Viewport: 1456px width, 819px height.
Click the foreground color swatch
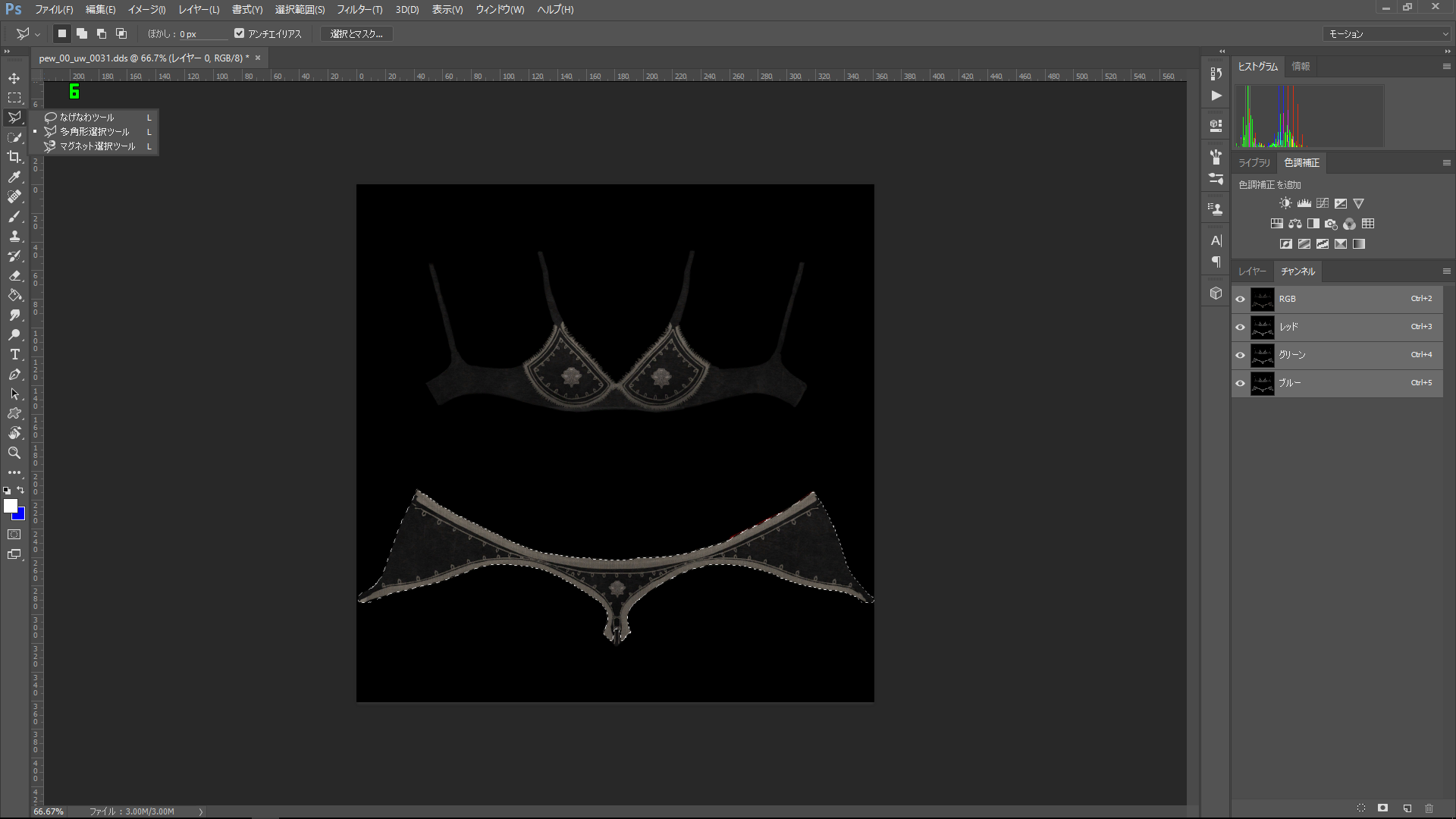point(10,506)
